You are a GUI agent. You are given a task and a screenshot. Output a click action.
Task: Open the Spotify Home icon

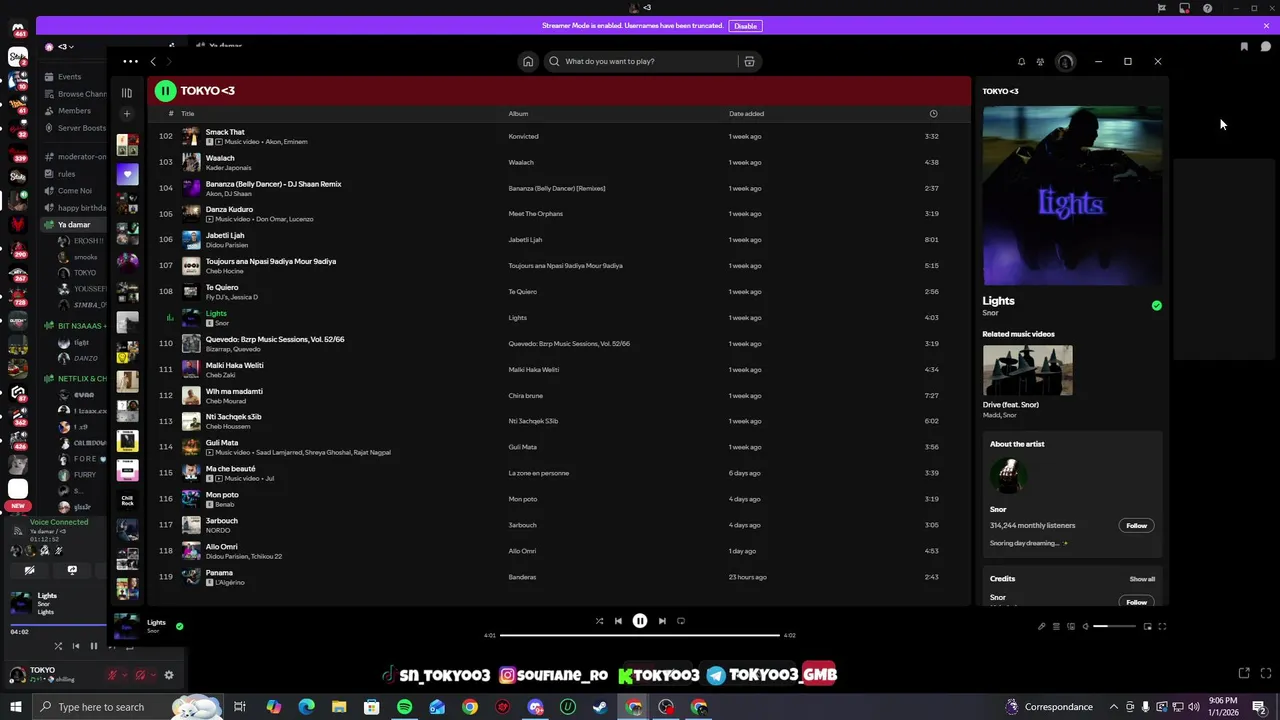coord(528,62)
